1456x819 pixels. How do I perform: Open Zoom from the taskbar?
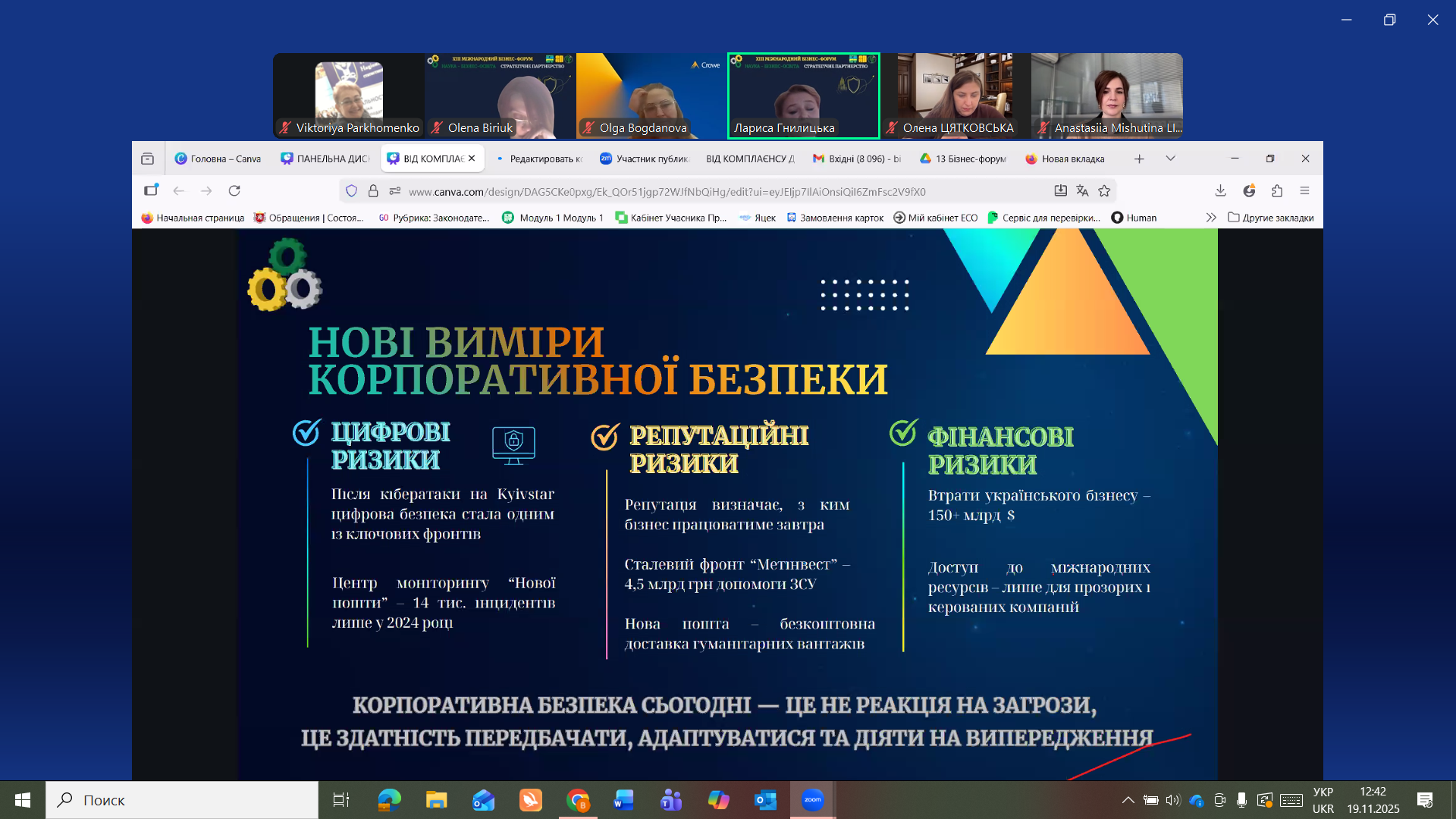point(812,800)
